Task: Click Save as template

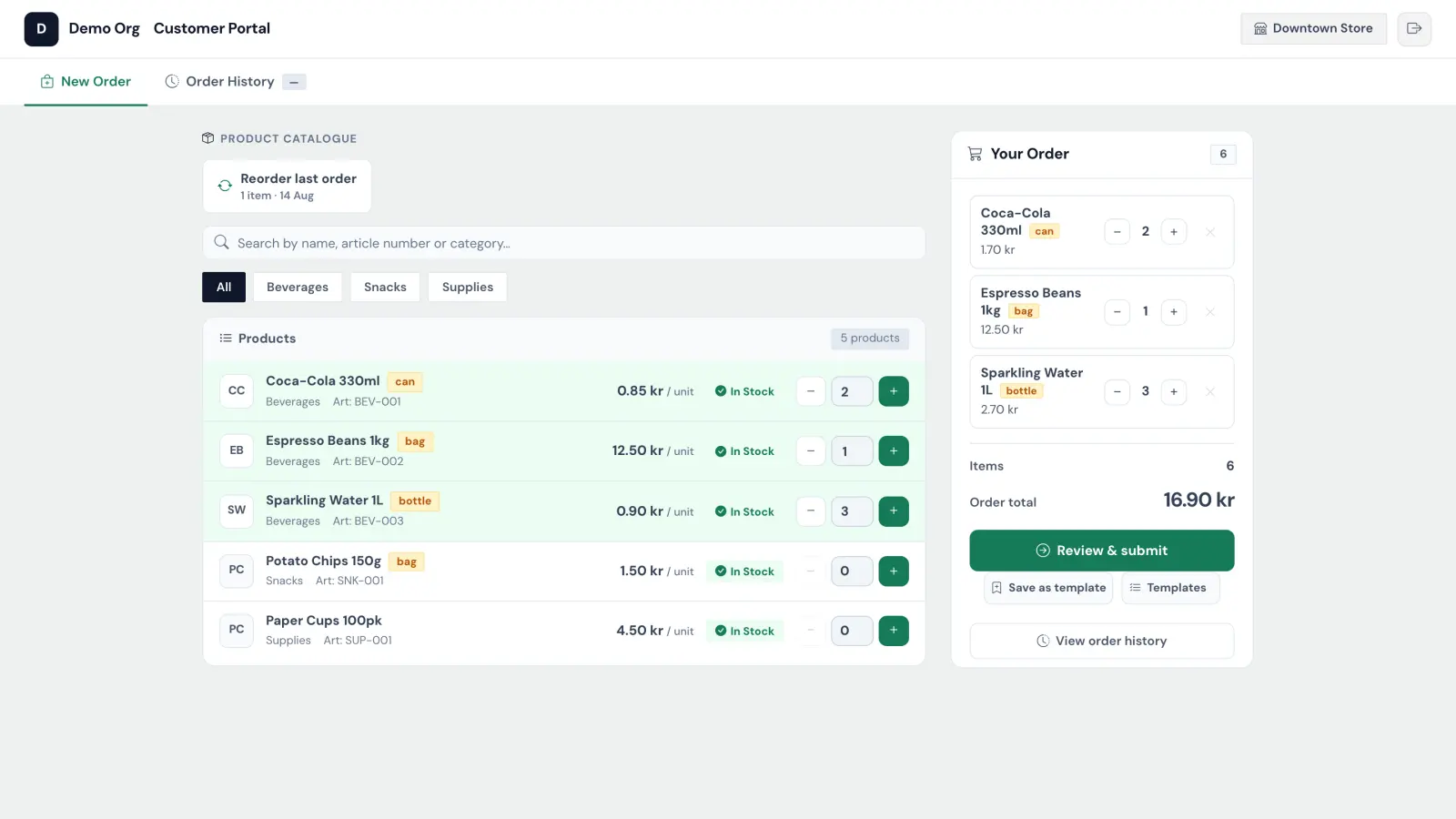Action: [1048, 588]
